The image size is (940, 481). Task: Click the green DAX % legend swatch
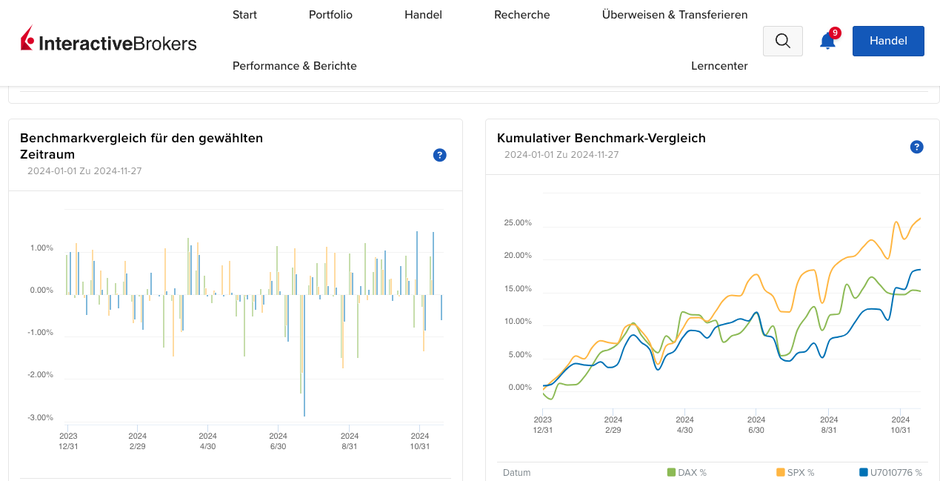pyautogui.click(x=671, y=473)
